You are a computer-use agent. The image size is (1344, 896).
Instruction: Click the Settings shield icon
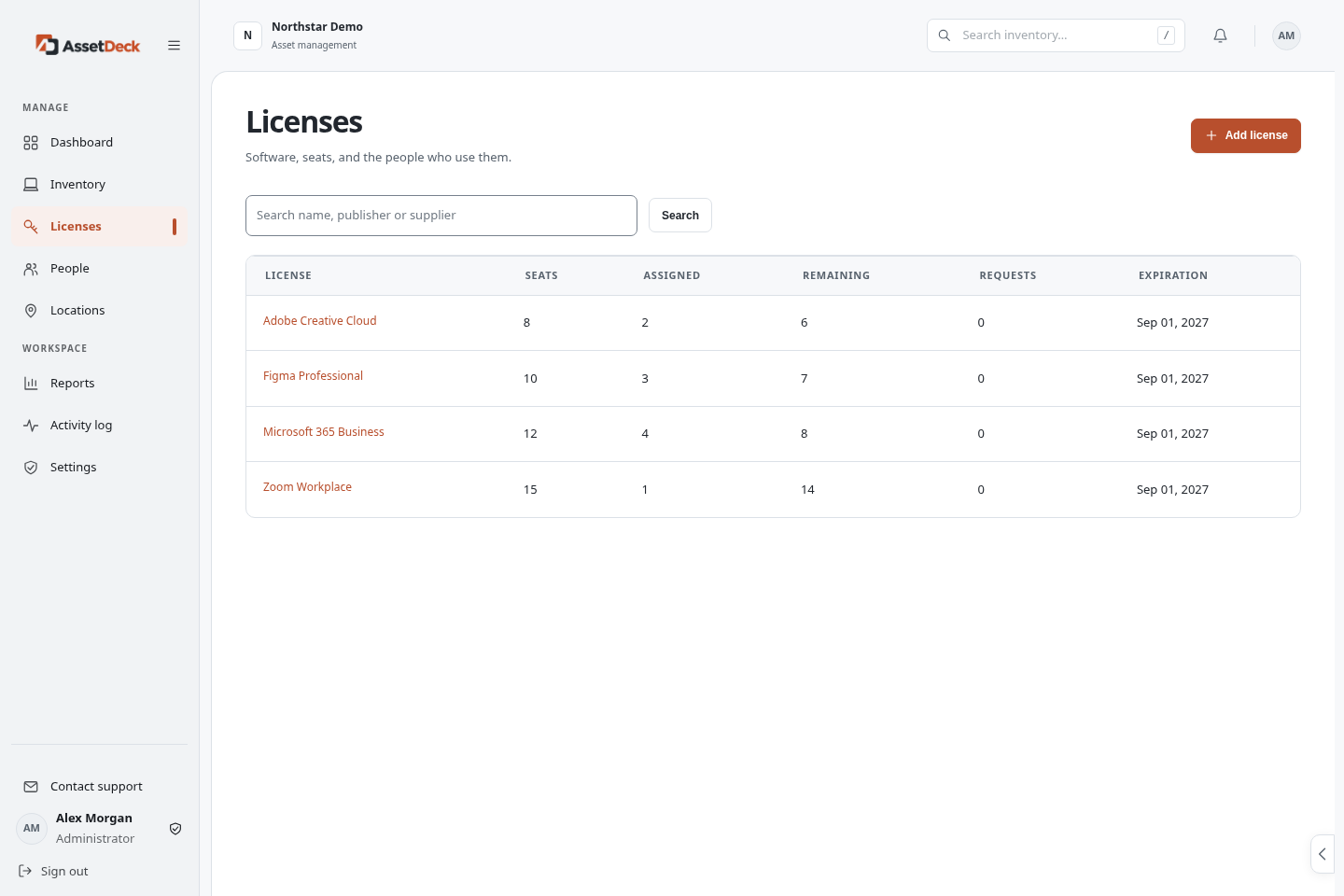point(31,468)
